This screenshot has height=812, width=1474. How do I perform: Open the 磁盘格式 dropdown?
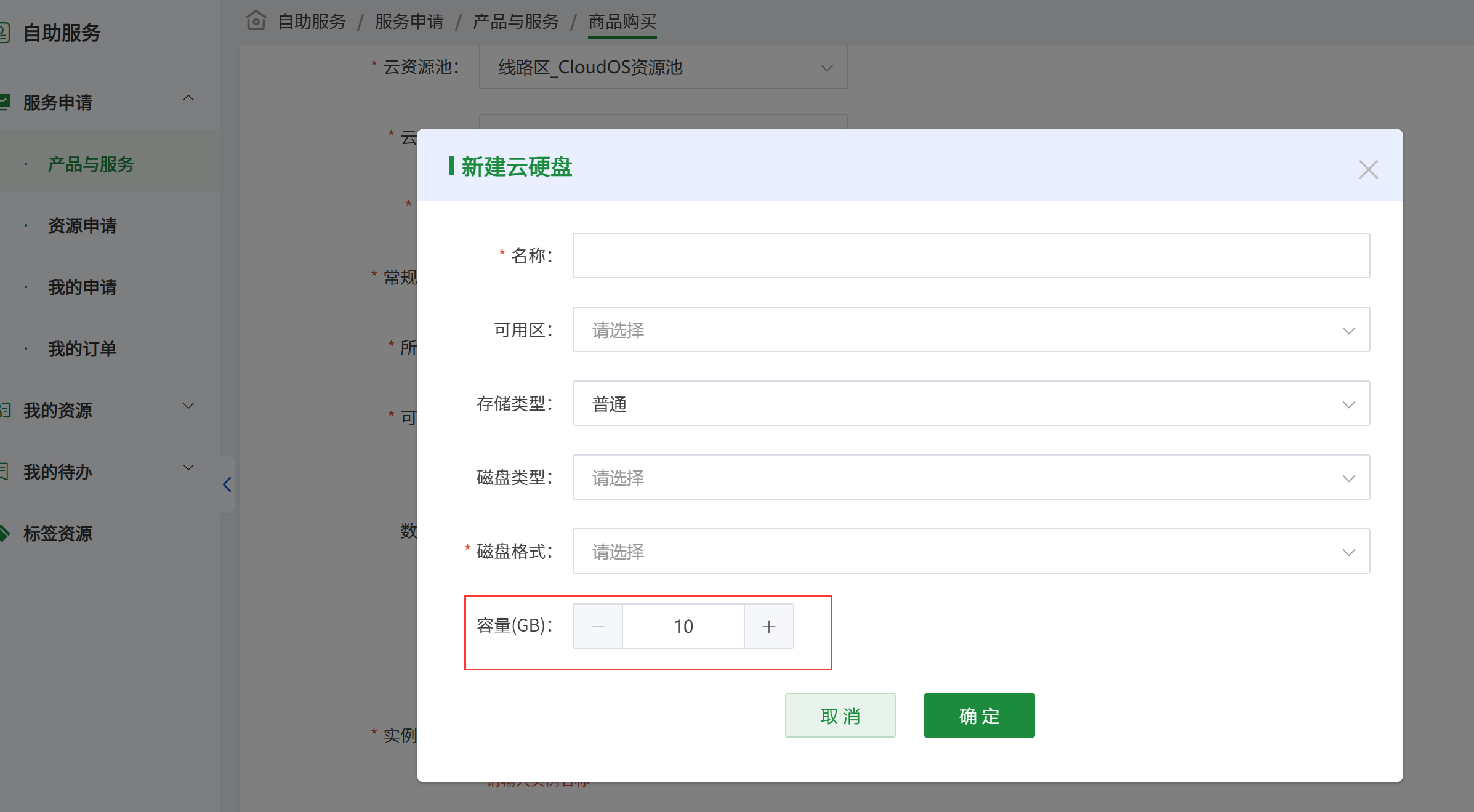971,551
